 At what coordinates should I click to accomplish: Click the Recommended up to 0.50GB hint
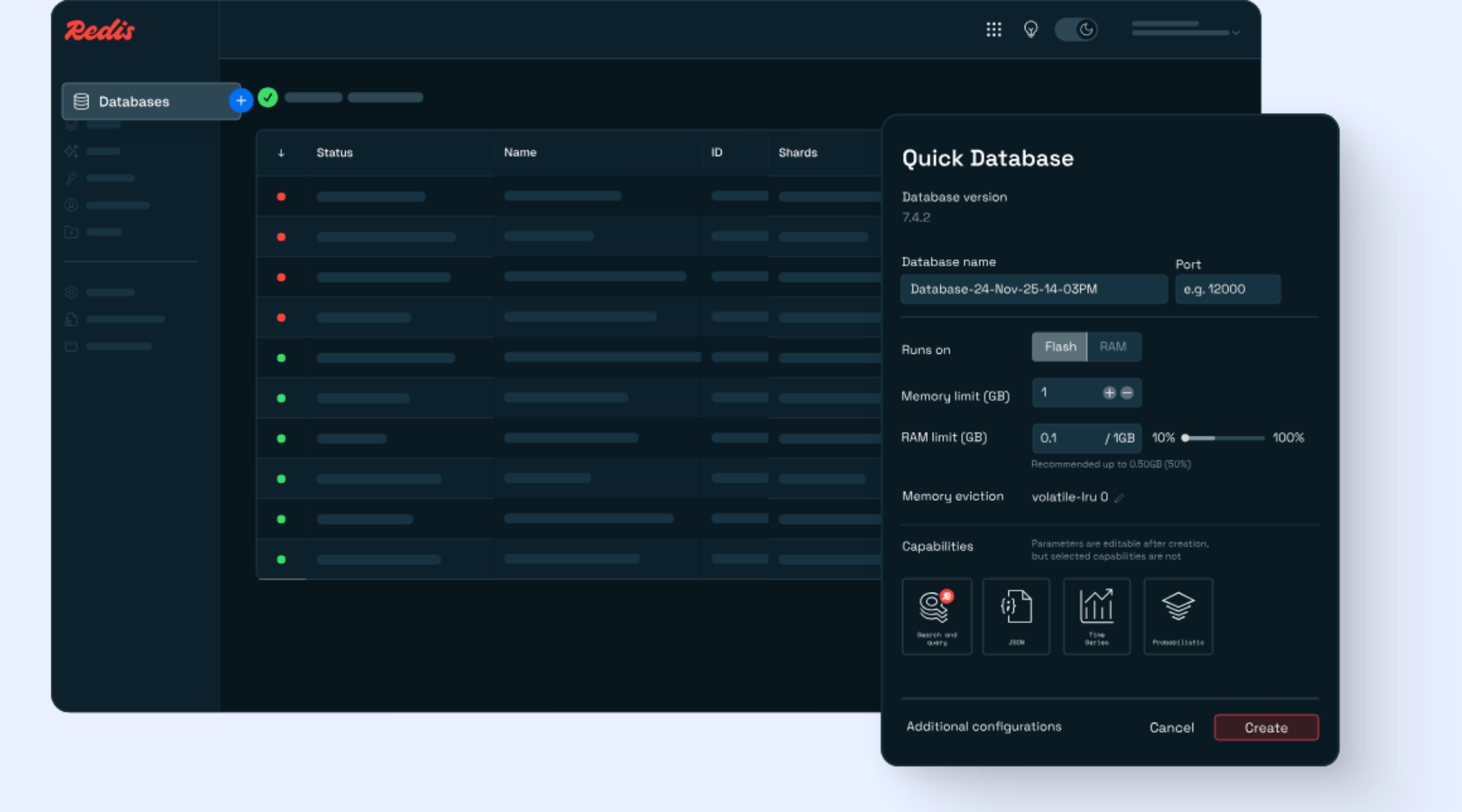pos(1111,464)
